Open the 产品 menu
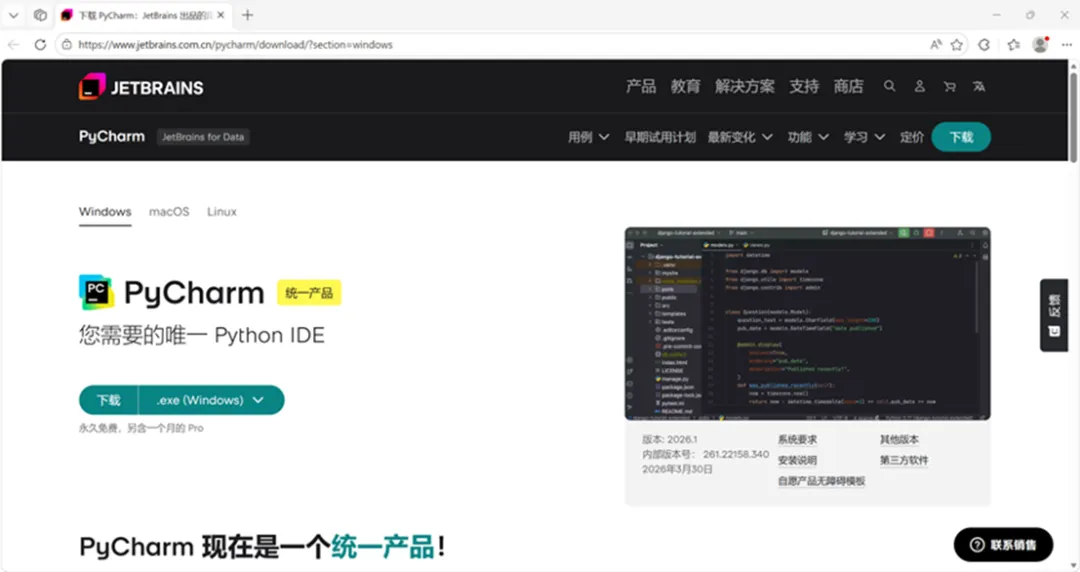Image resolution: width=1080 pixels, height=572 pixels. click(641, 86)
